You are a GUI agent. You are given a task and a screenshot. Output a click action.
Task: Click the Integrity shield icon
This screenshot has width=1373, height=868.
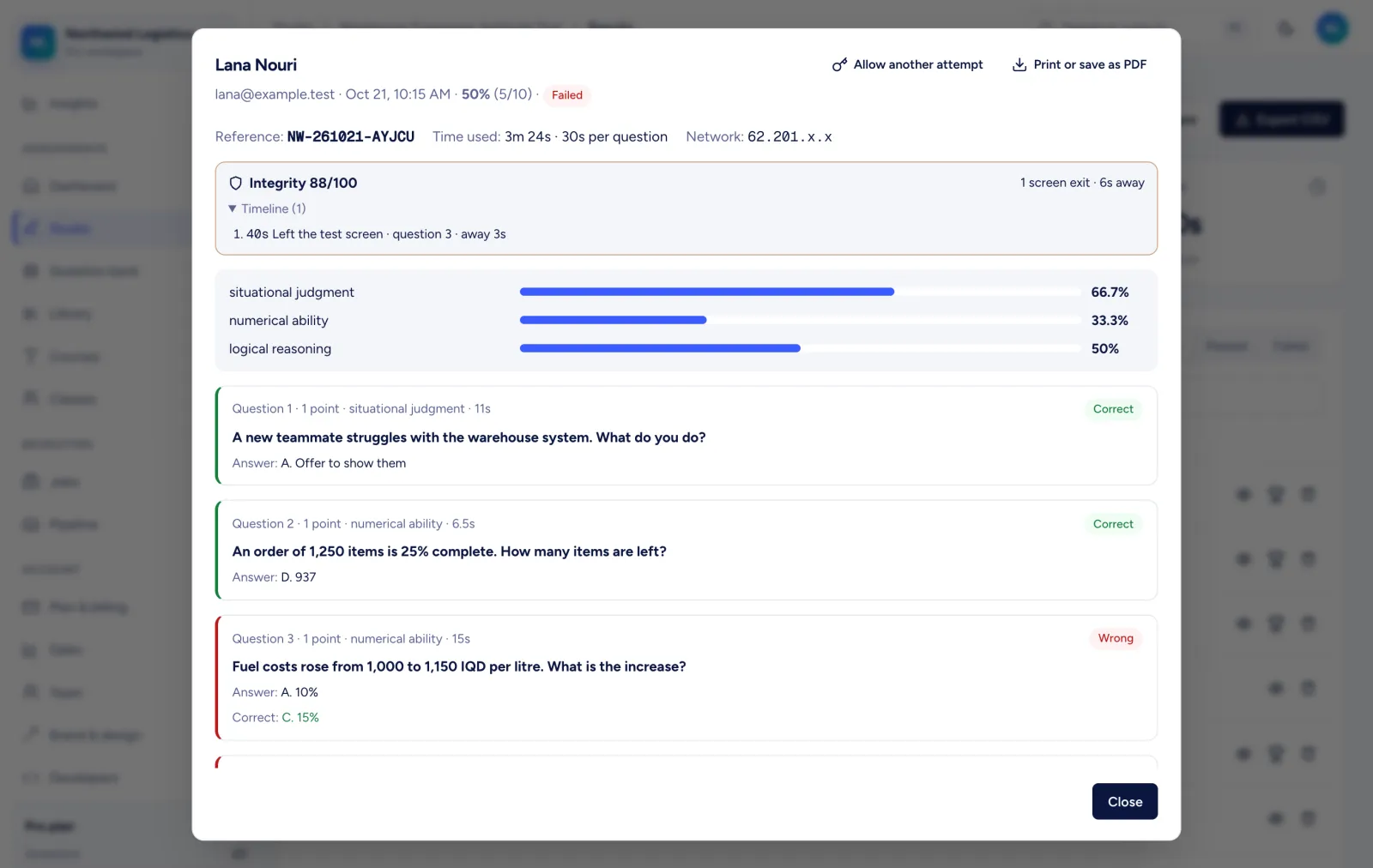(236, 183)
